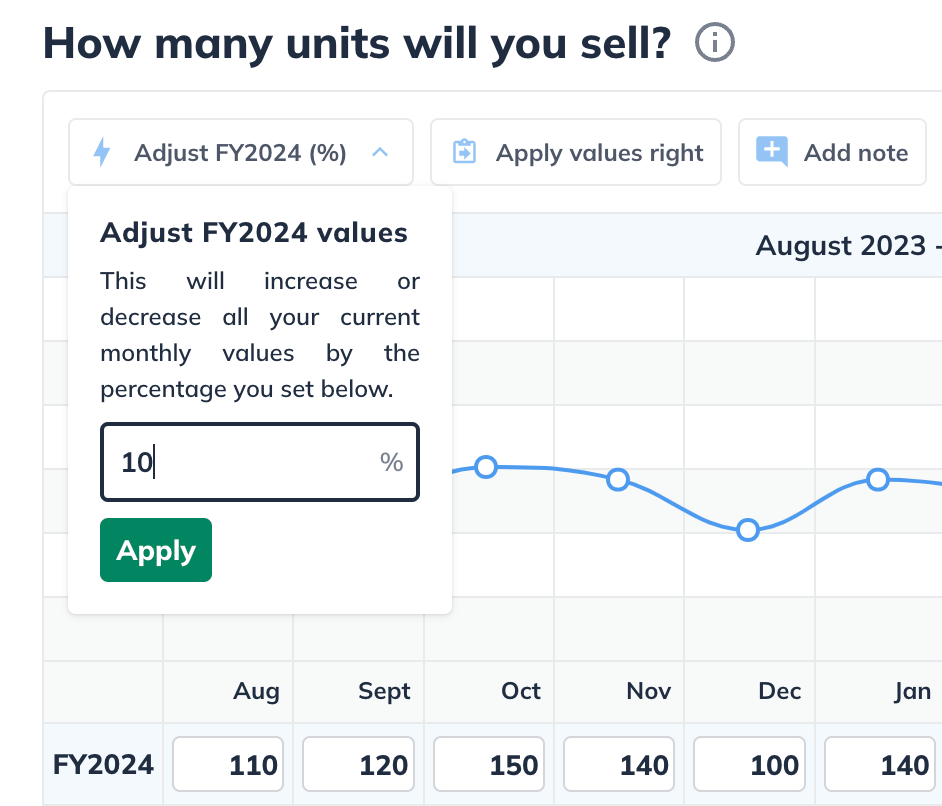The height and width of the screenshot is (806, 942).
Task: Edit the Oct FY2024 value 150
Action: pyautogui.click(x=489, y=765)
